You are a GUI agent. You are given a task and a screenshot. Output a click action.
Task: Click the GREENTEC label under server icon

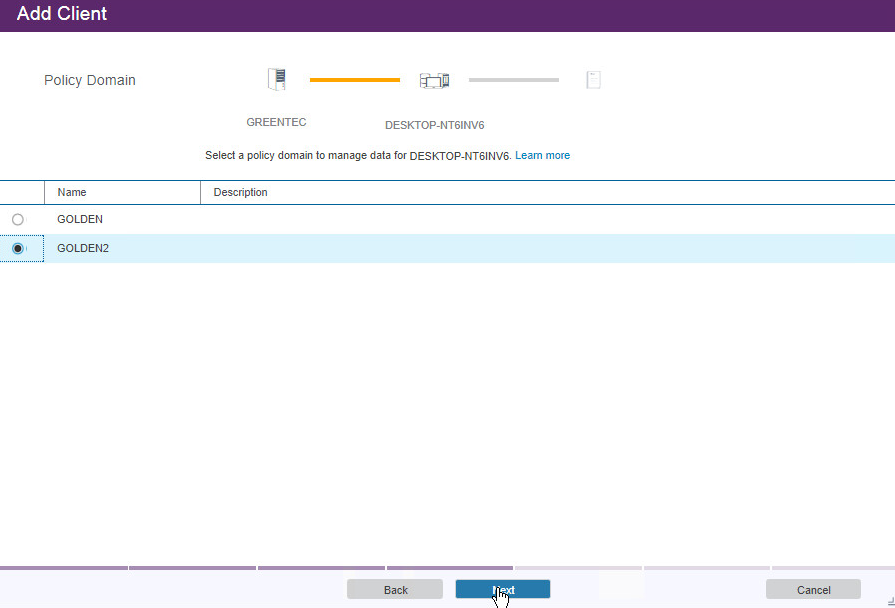pyautogui.click(x=276, y=122)
